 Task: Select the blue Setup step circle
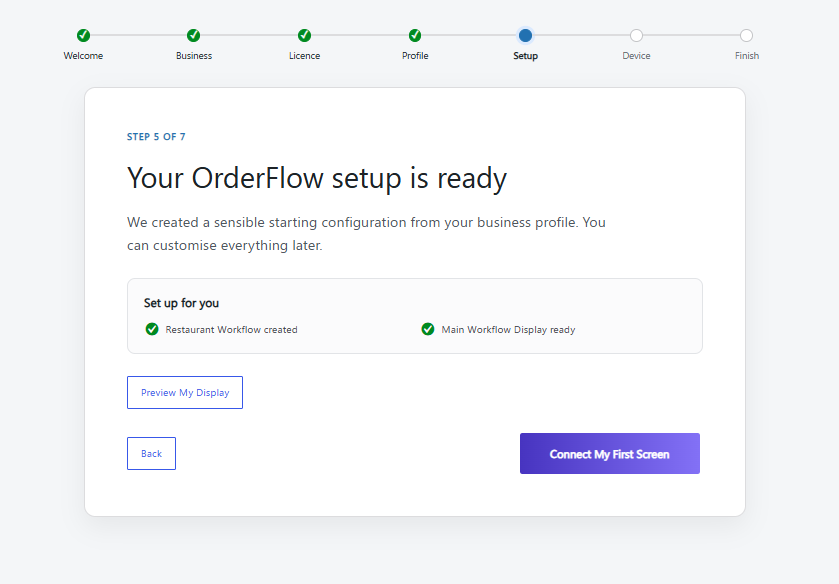tap(525, 35)
